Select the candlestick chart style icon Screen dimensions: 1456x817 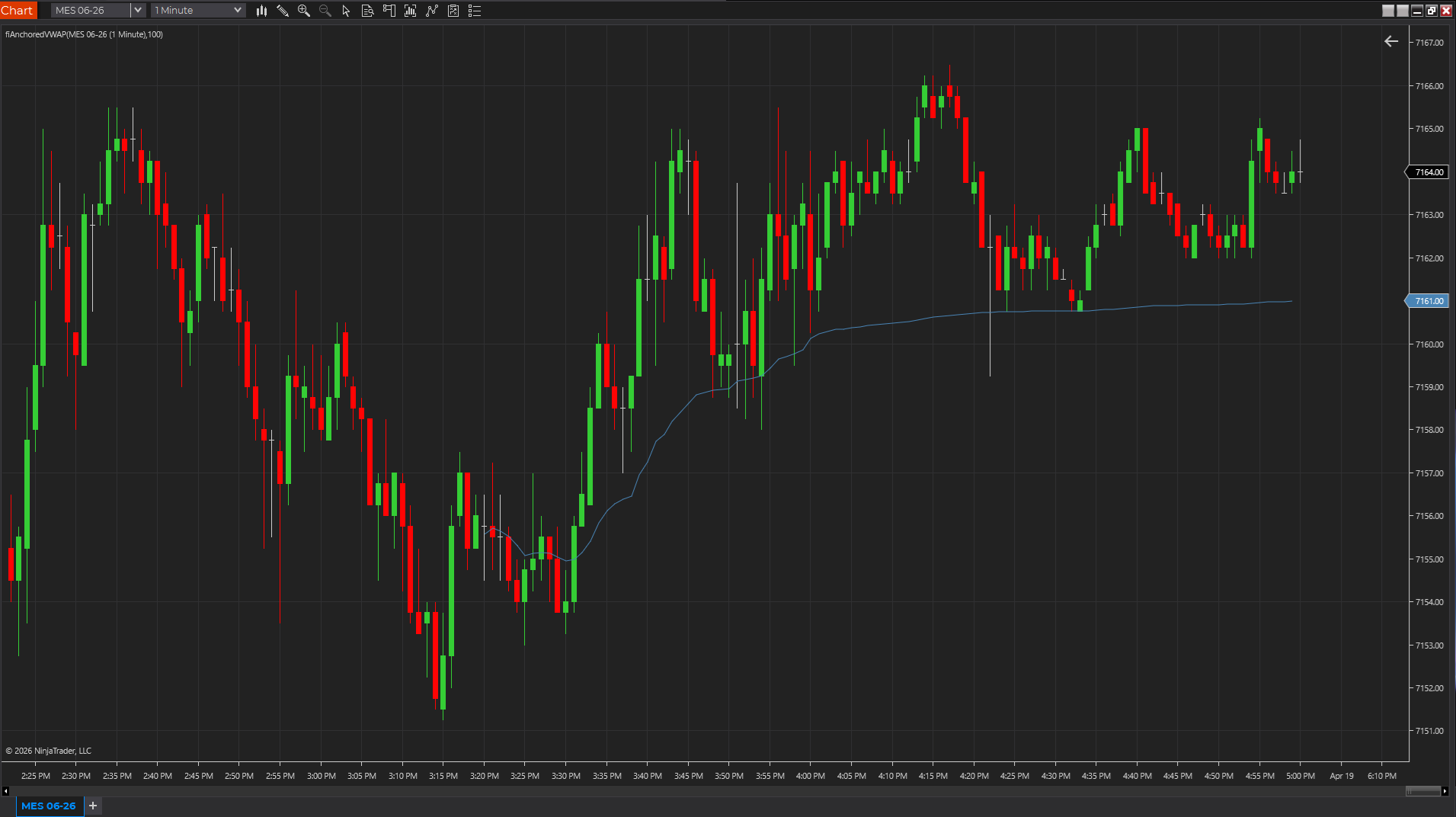click(x=261, y=11)
